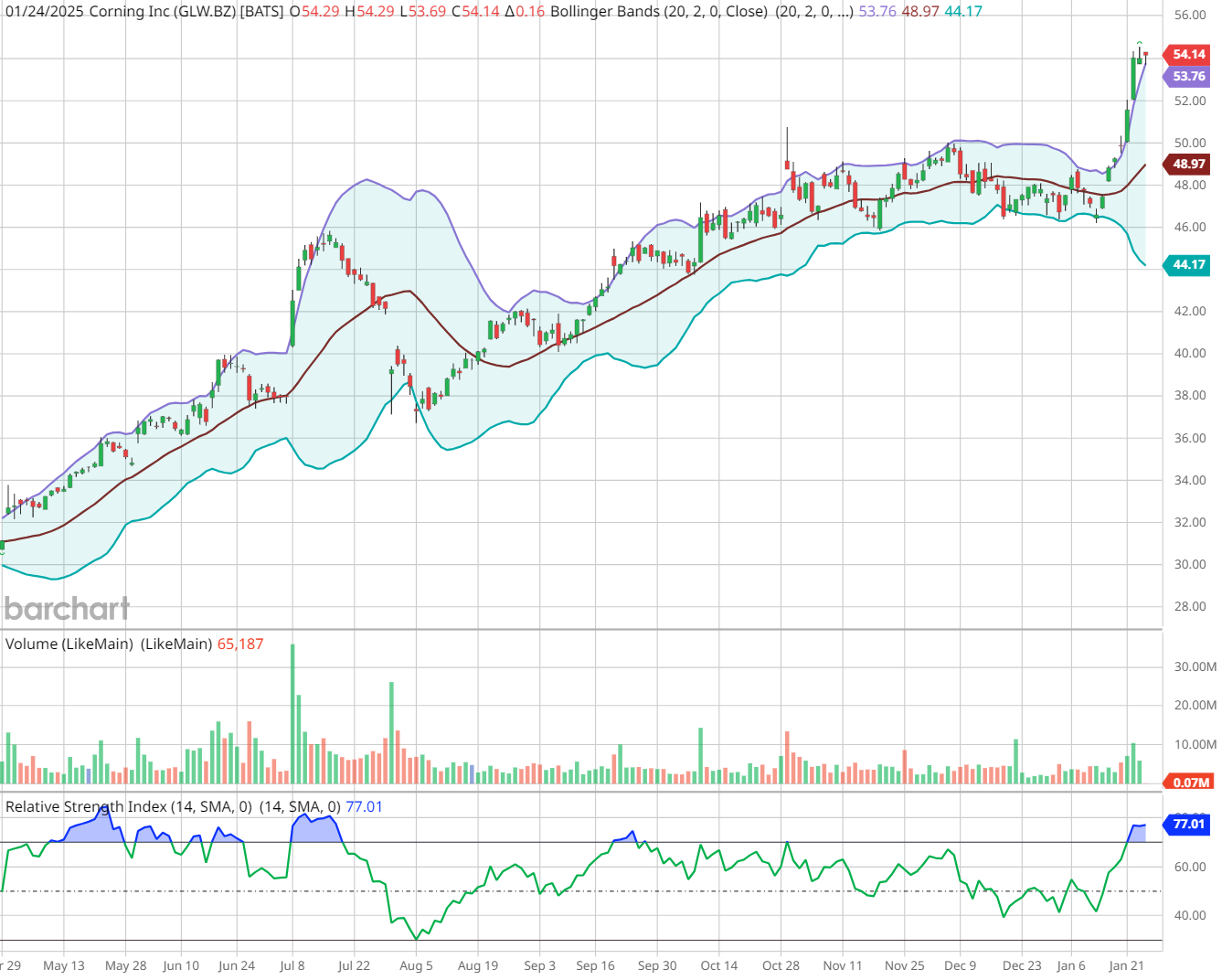Click the 60.00 RSI axis label
This screenshot has width=1222, height=980.
(x=1190, y=867)
